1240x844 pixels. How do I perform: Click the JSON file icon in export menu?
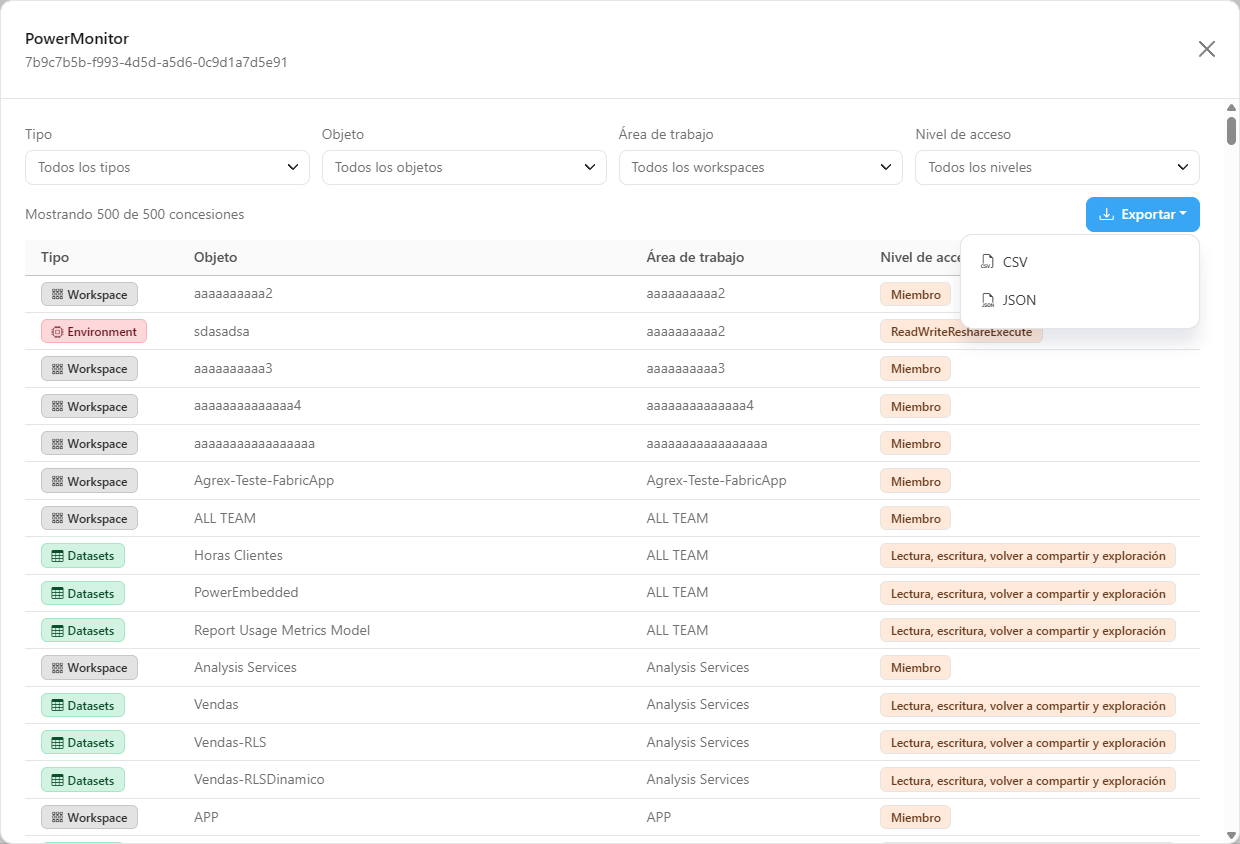988,300
